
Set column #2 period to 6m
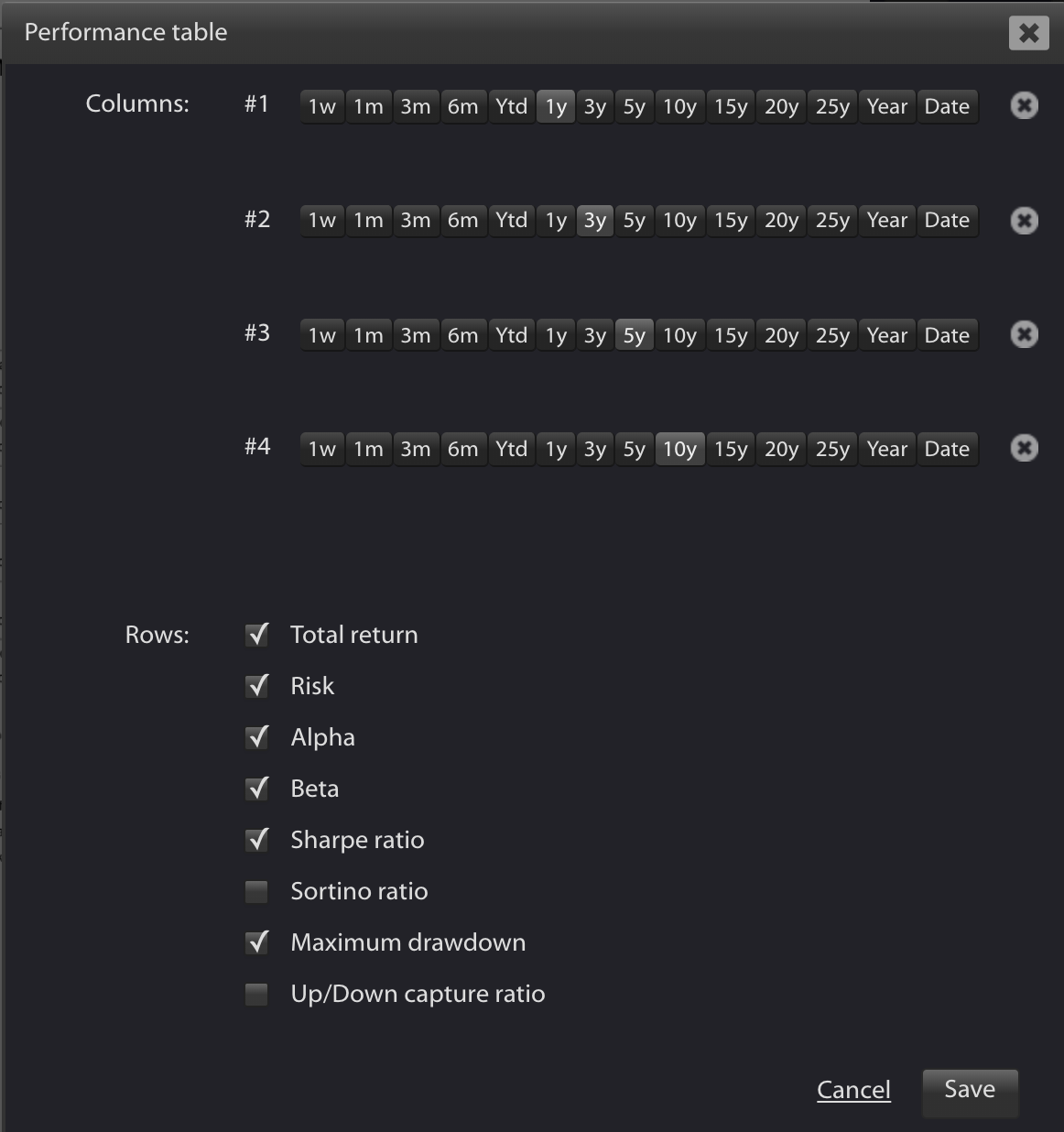(462, 221)
